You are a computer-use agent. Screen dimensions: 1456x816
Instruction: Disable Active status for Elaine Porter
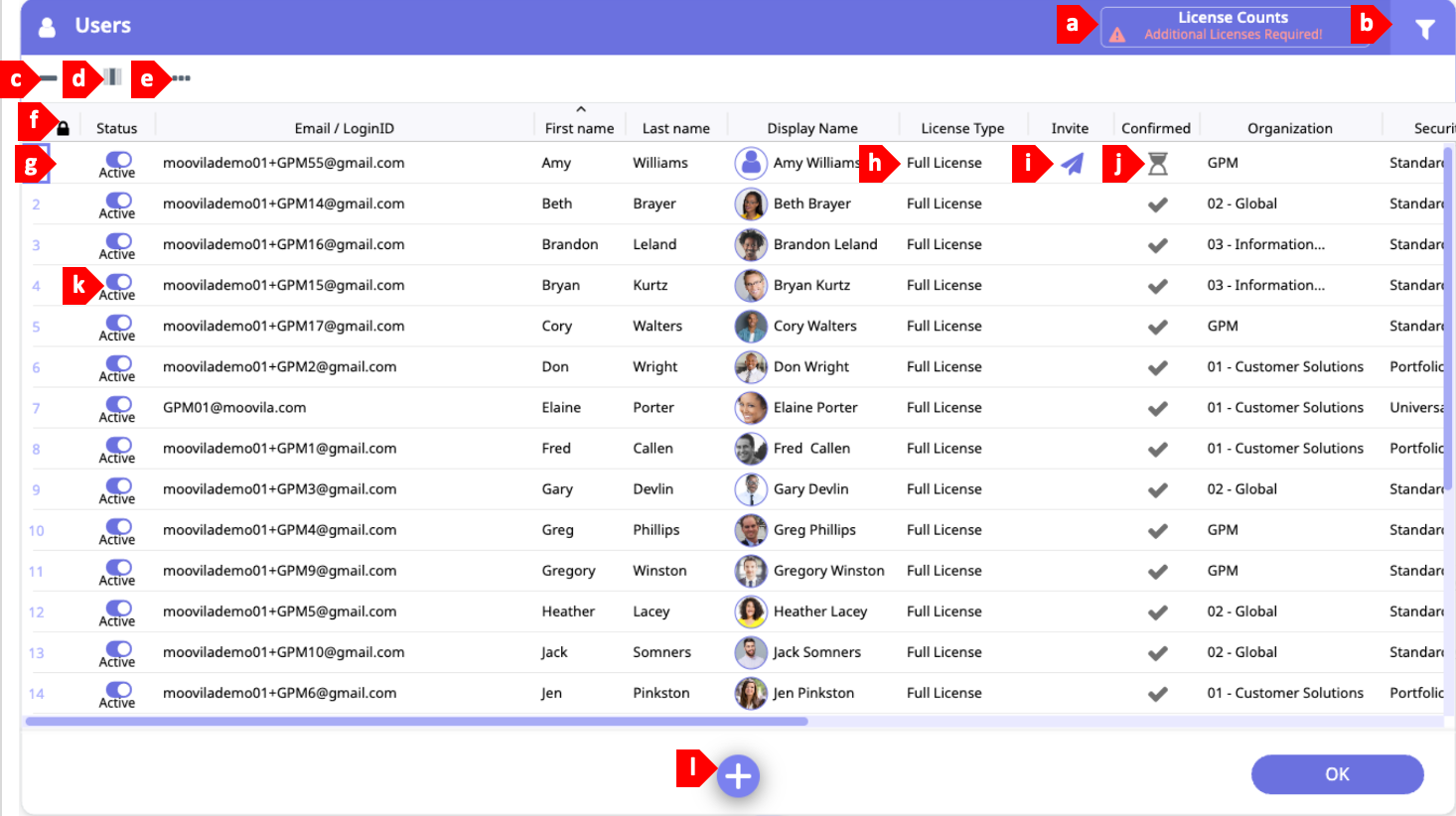(x=119, y=404)
